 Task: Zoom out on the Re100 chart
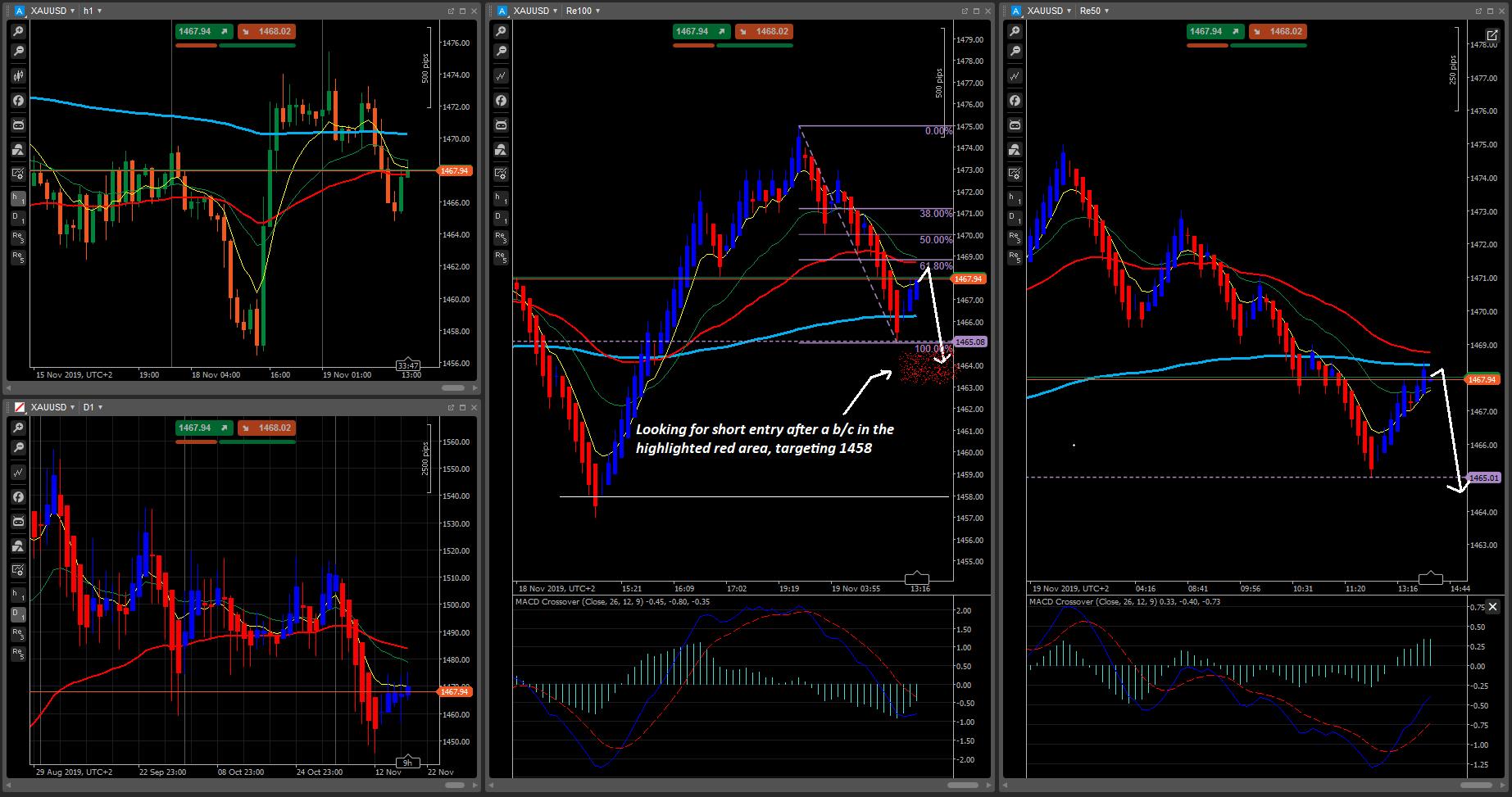pyautogui.click(x=501, y=51)
